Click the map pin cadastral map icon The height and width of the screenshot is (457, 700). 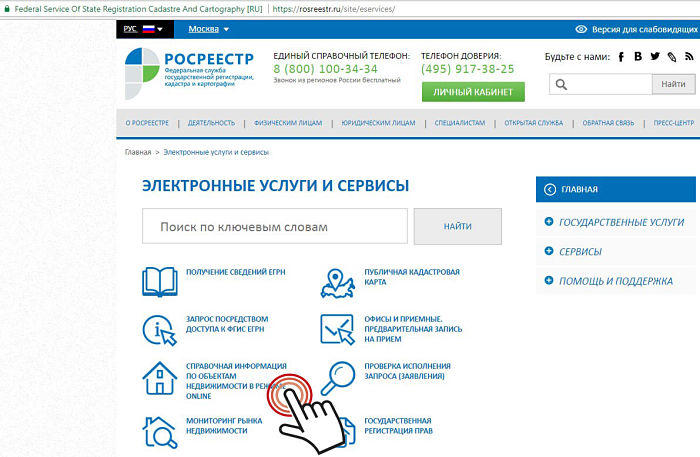[338, 283]
